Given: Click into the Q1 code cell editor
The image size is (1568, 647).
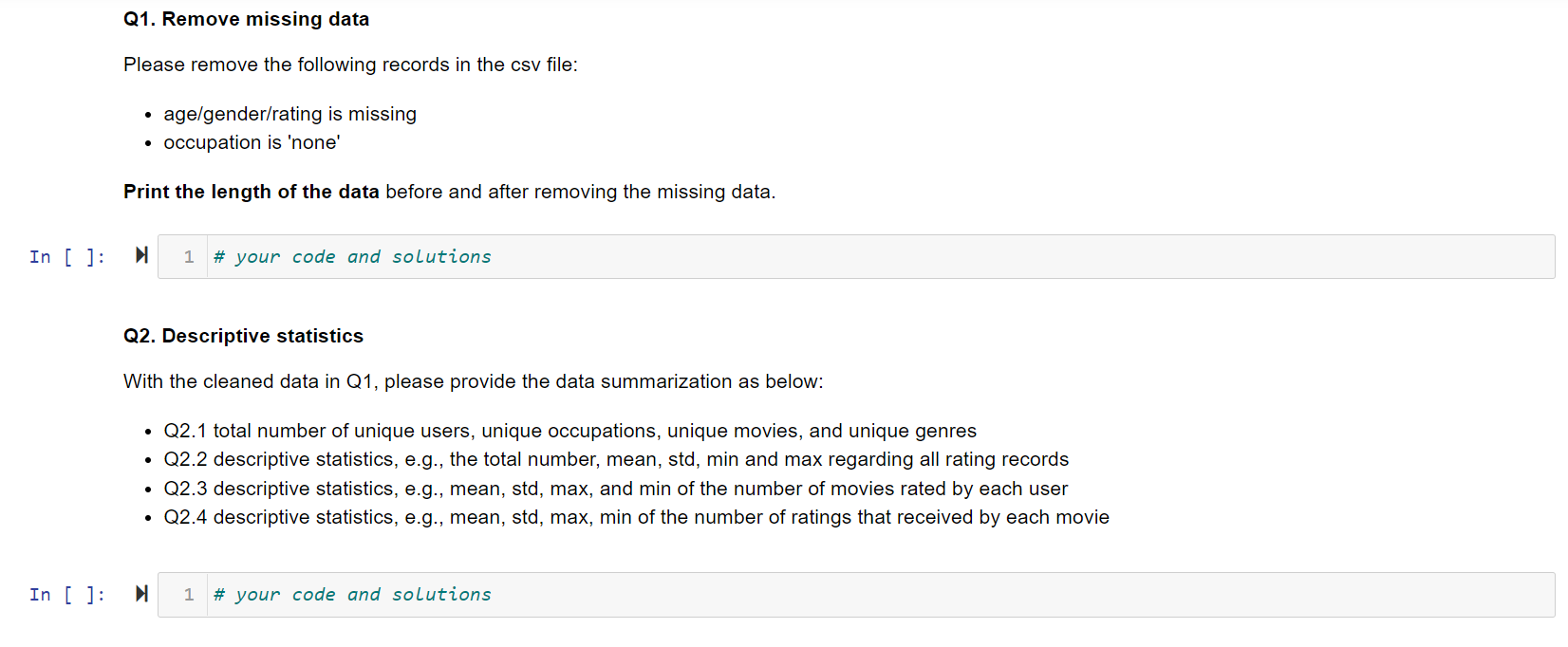Looking at the screenshot, I should coord(854,257).
